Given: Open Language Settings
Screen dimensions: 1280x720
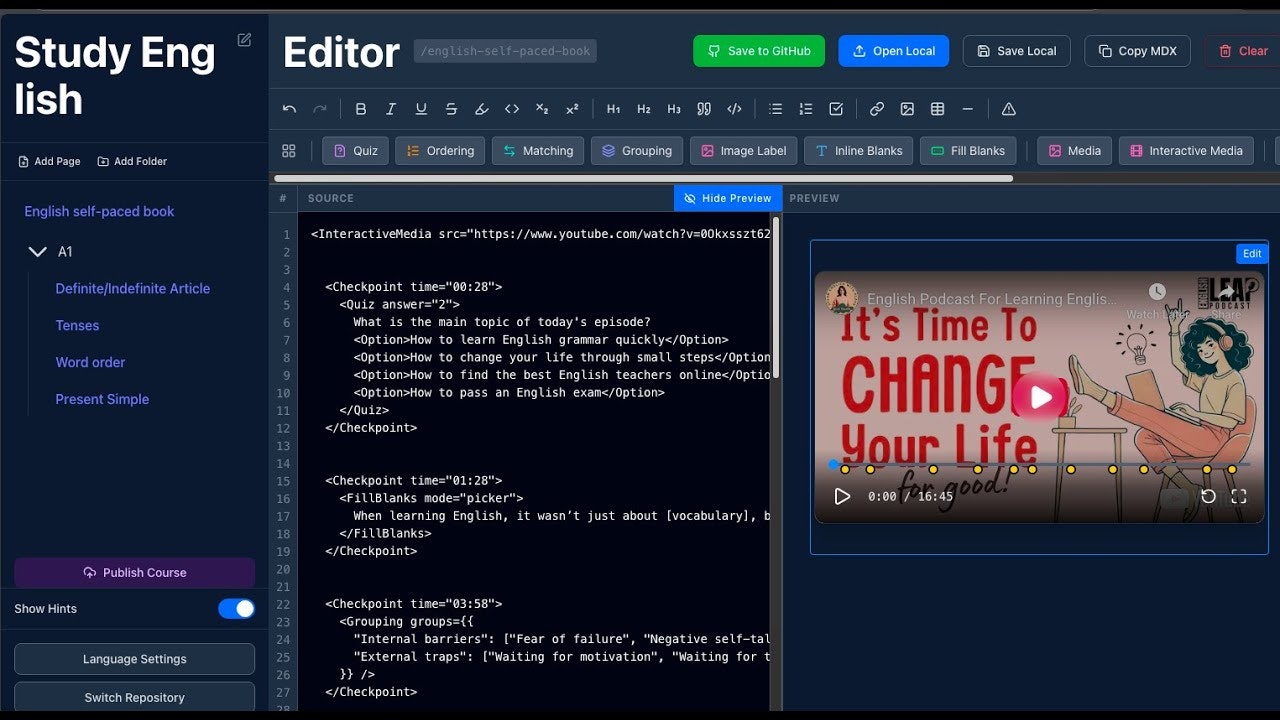Looking at the screenshot, I should tap(134, 659).
